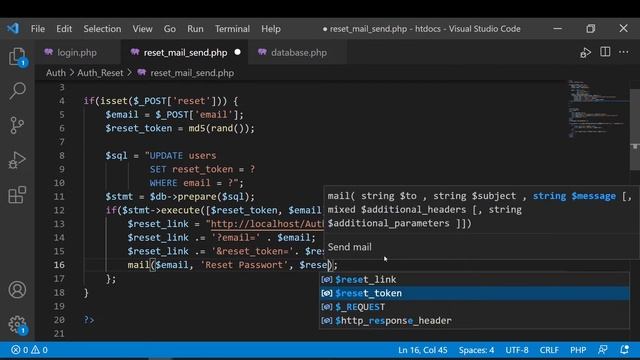Click the VS Code logo icon
Screen dimensions: 640x360
point(13,29)
